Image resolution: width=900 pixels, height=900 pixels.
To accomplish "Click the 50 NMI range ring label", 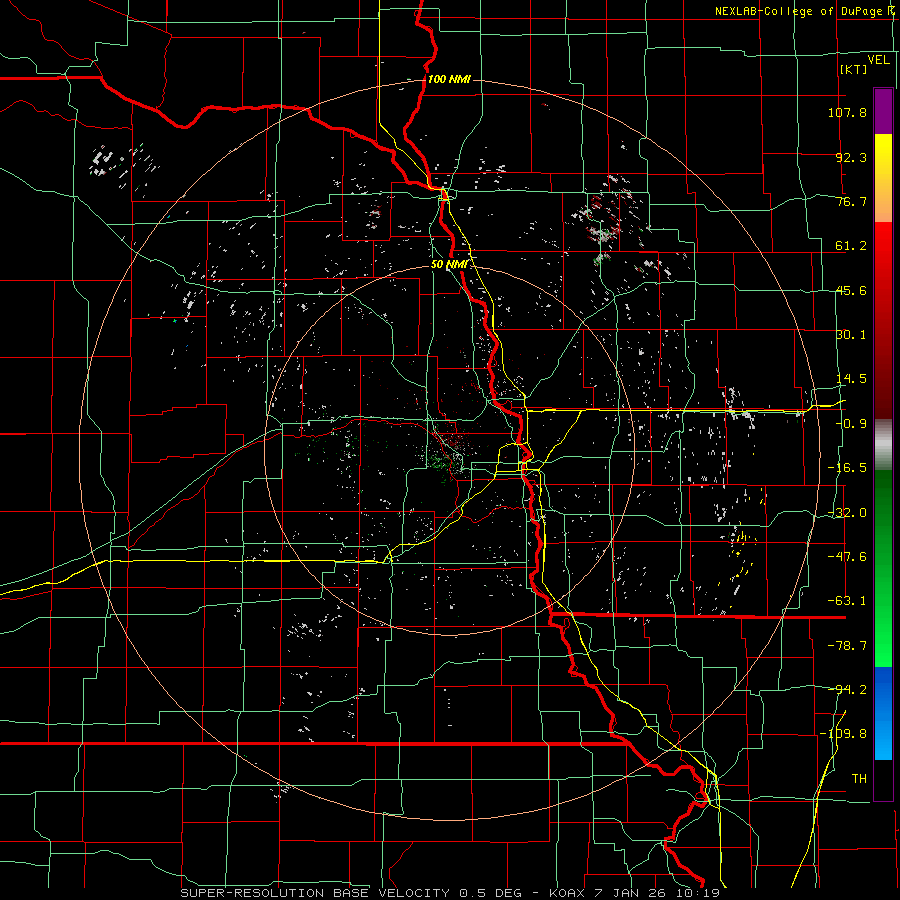I will pos(449,265).
